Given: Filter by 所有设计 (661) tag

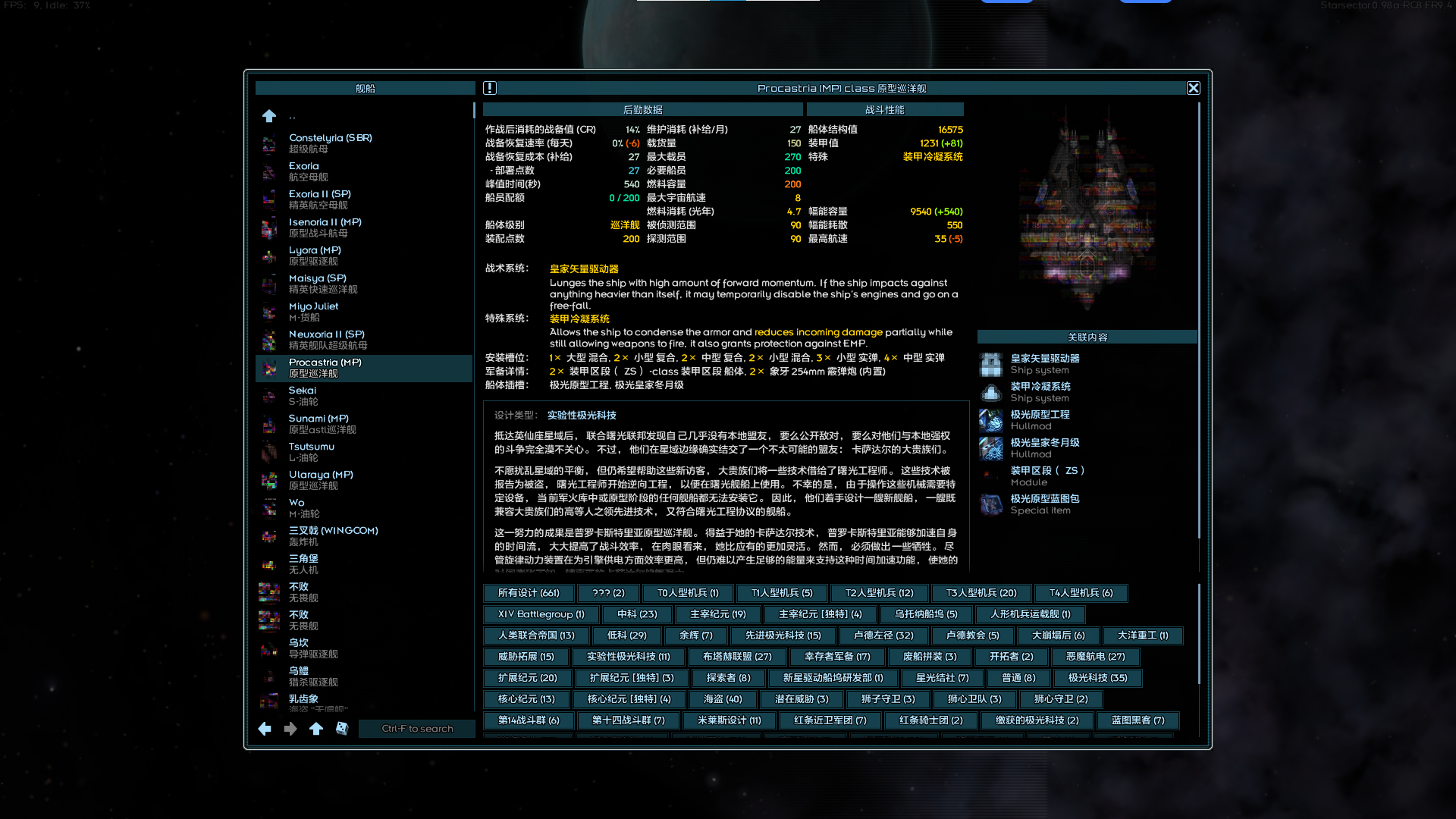Looking at the screenshot, I should (x=529, y=593).
